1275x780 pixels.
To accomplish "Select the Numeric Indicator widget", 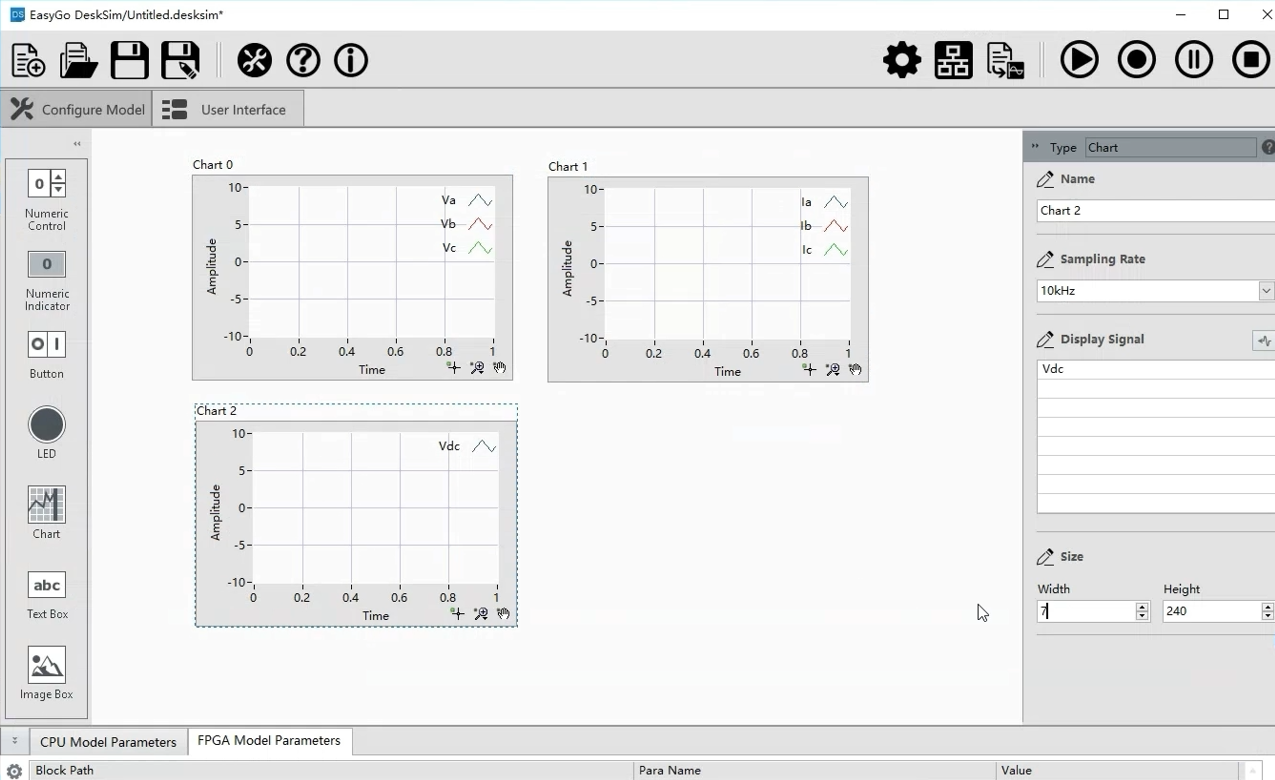I will tap(47, 280).
